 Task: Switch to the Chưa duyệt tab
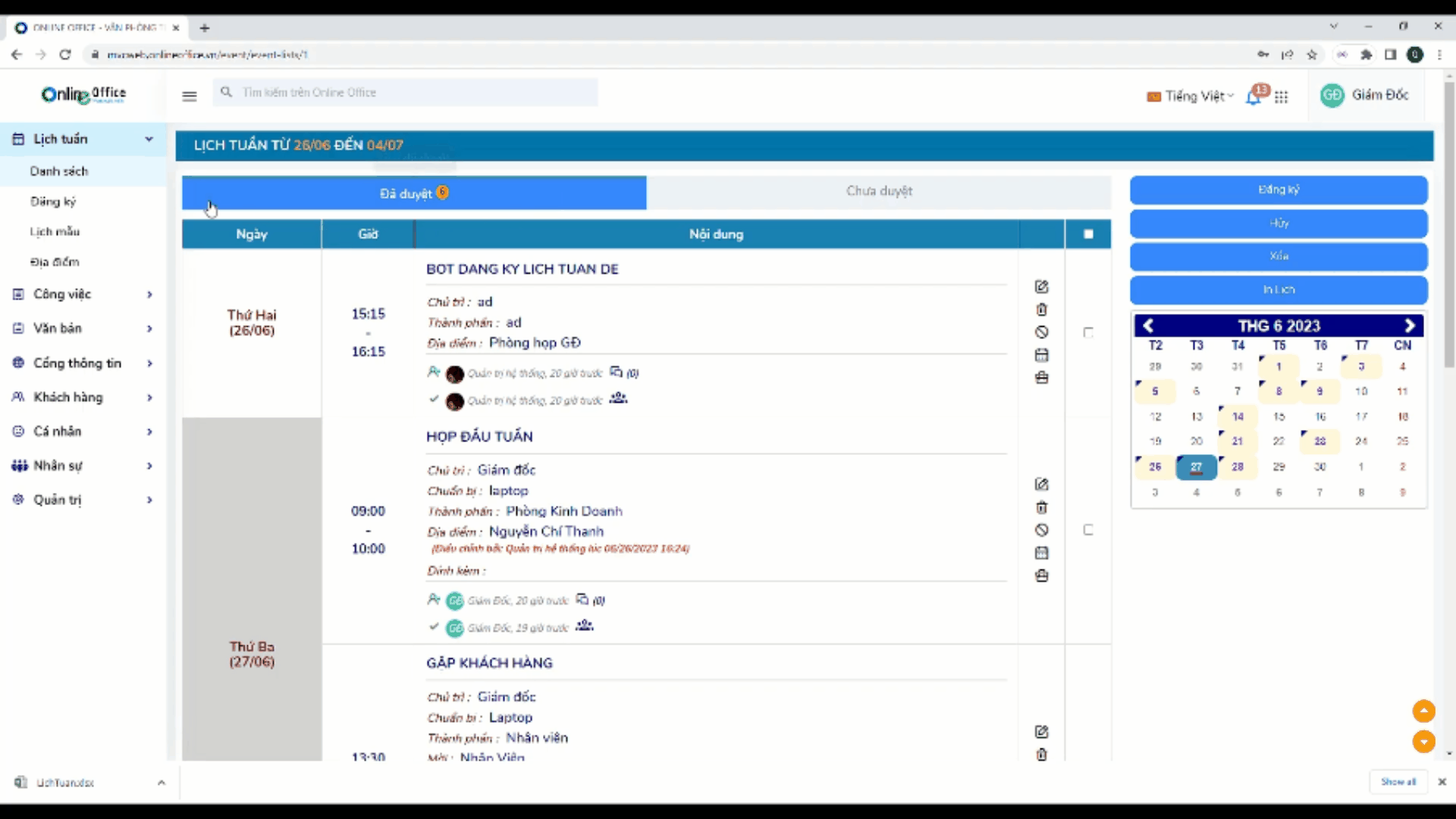coord(878,191)
